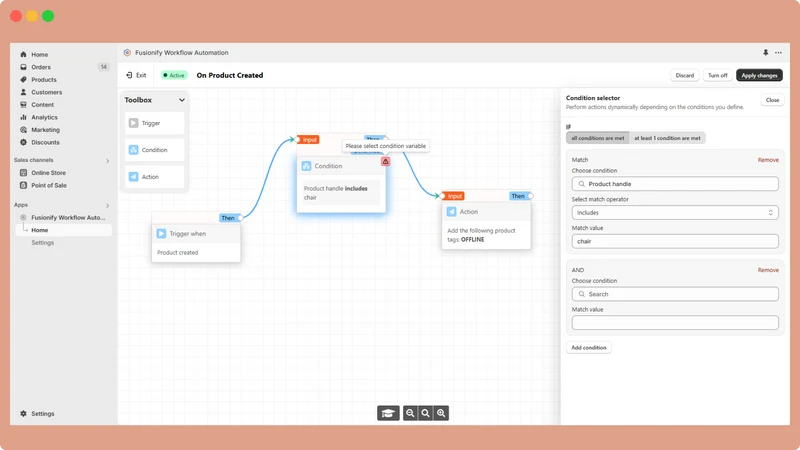800x450 pixels.
Task: Open Online Store sales channel
Action: point(48,173)
